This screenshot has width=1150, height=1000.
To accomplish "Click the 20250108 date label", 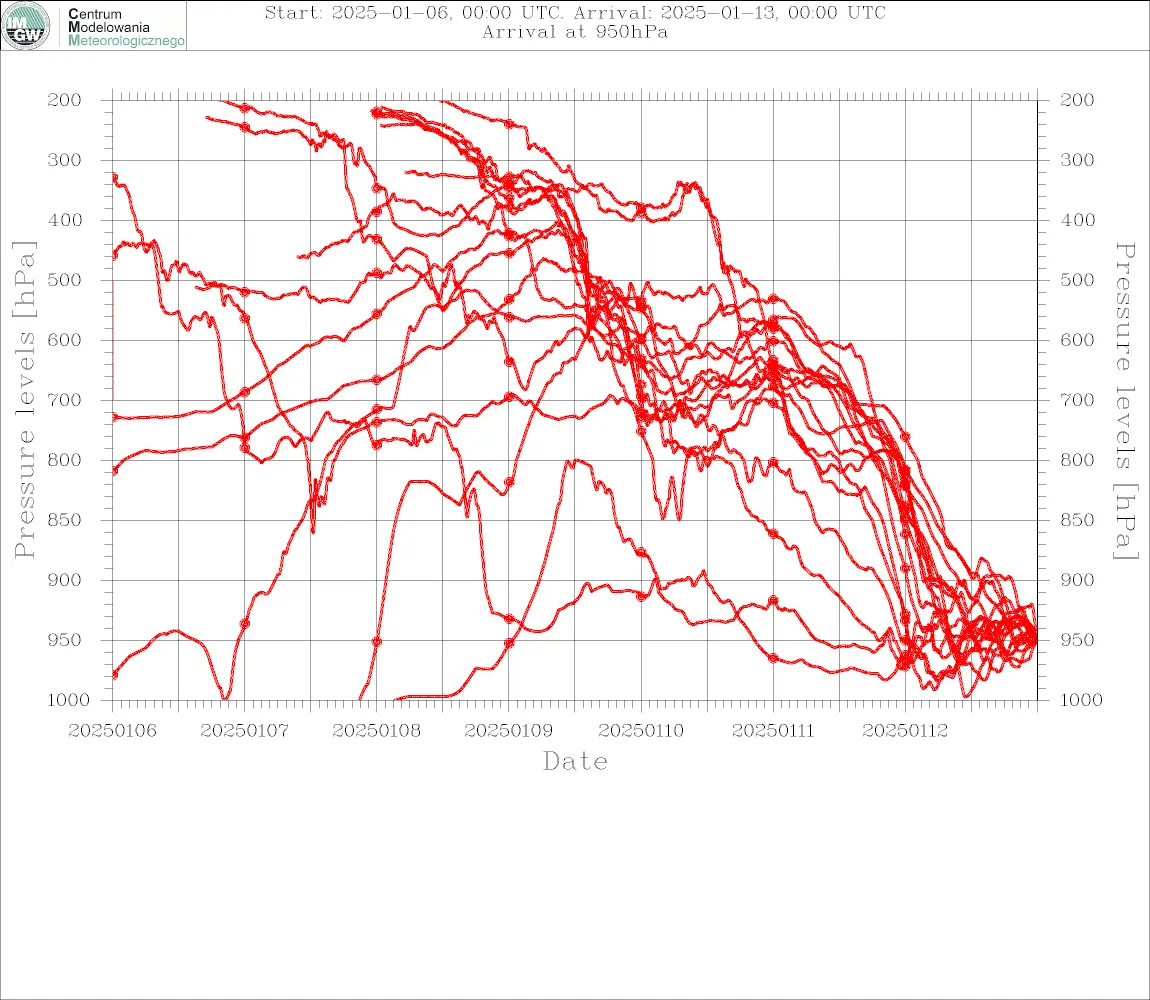I will click(x=376, y=731).
